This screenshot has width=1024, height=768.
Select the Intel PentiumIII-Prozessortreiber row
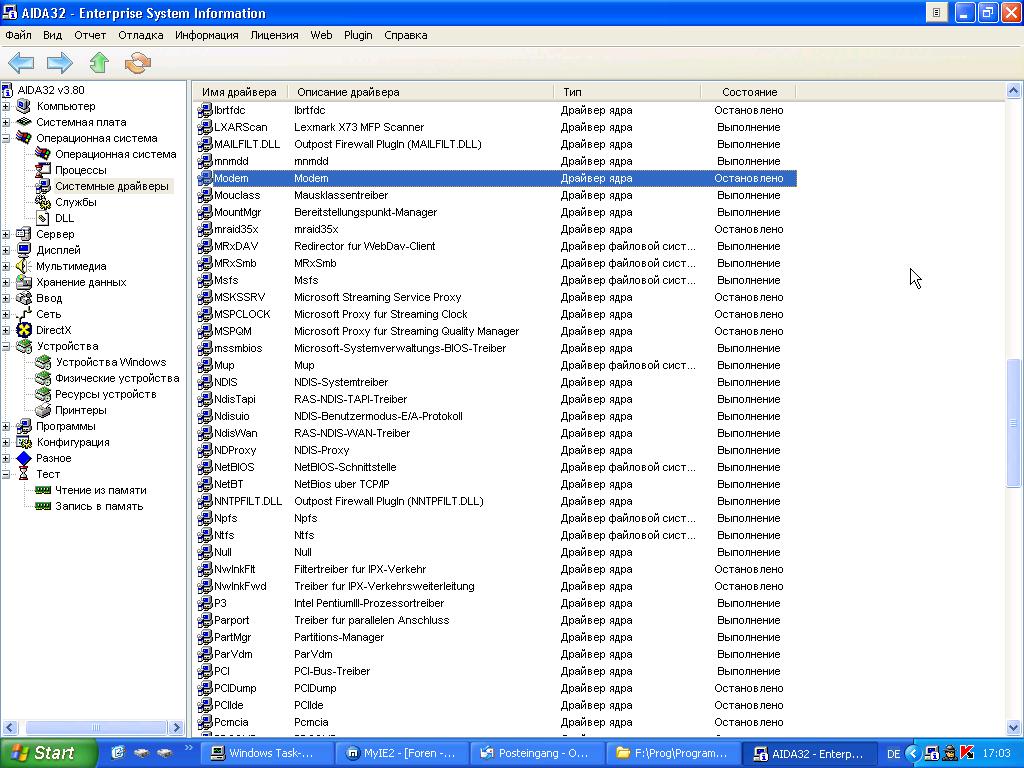[x=496, y=603]
